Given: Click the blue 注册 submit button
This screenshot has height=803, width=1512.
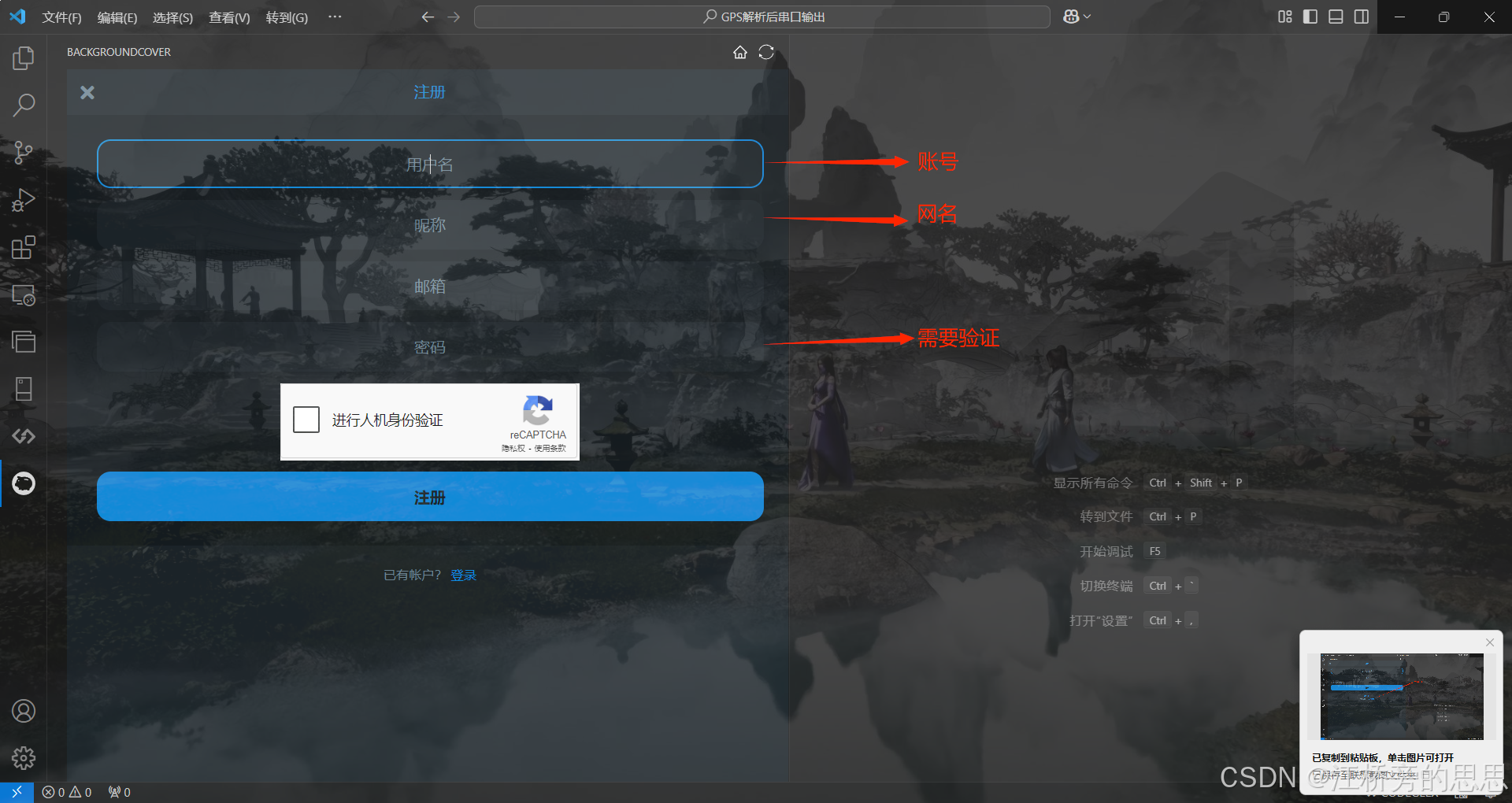Looking at the screenshot, I should pyautogui.click(x=430, y=497).
